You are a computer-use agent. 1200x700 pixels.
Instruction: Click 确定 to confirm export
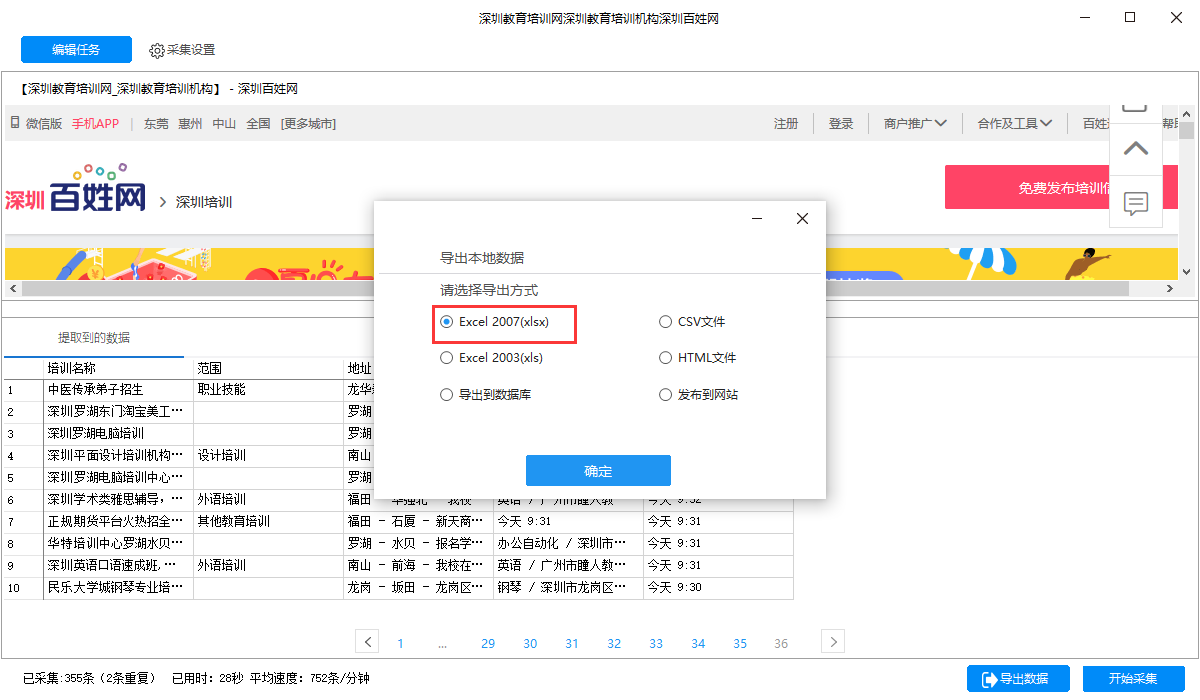(x=598, y=471)
